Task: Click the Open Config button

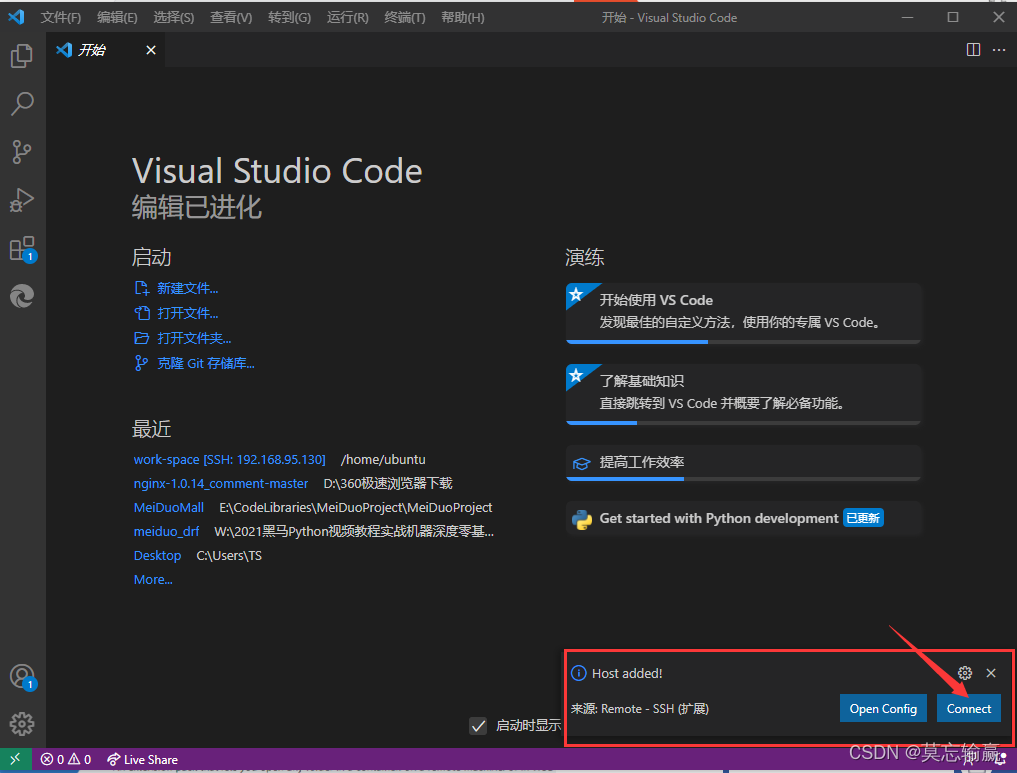Action: 883,708
